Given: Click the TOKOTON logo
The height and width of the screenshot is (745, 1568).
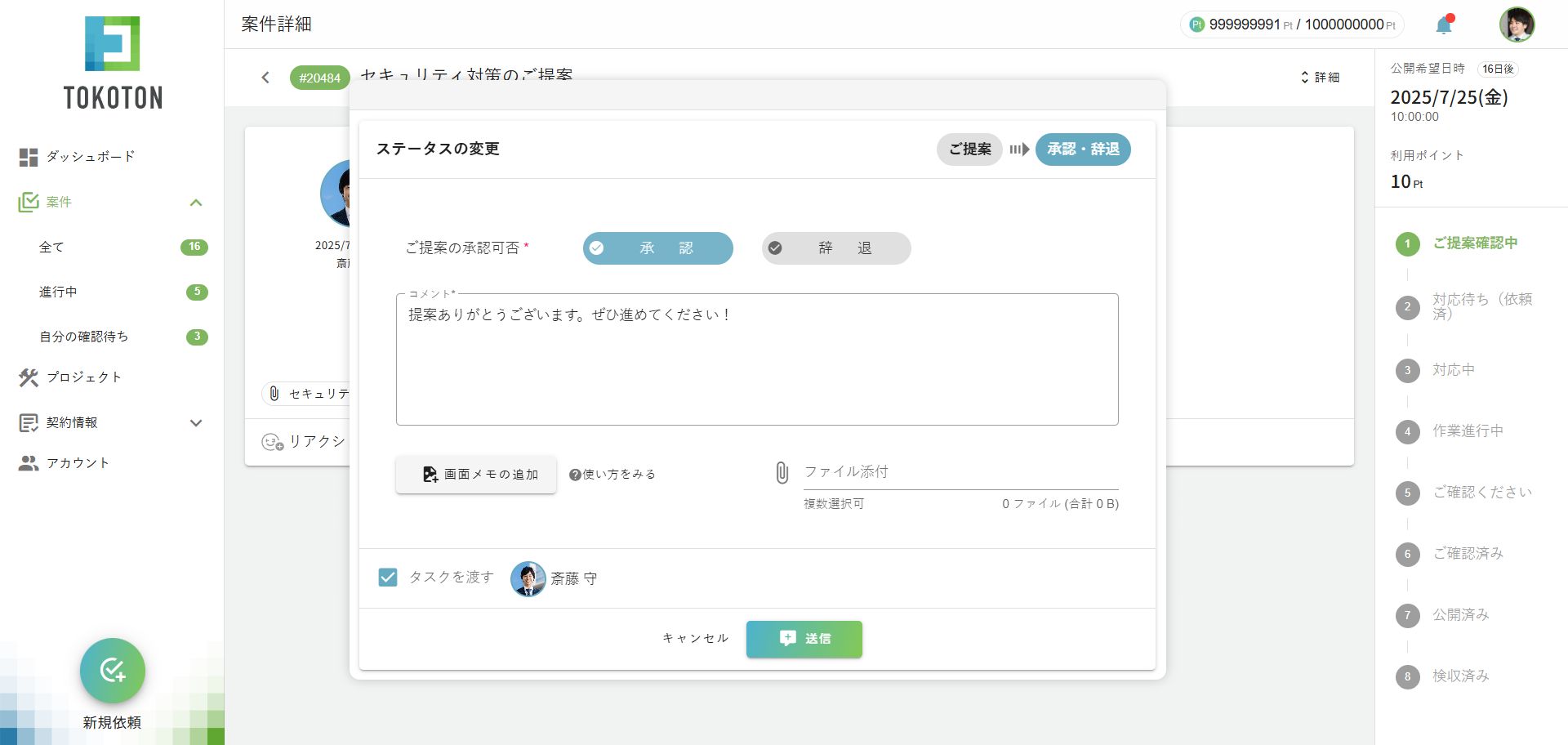Looking at the screenshot, I should pyautogui.click(x=113, y=63).
